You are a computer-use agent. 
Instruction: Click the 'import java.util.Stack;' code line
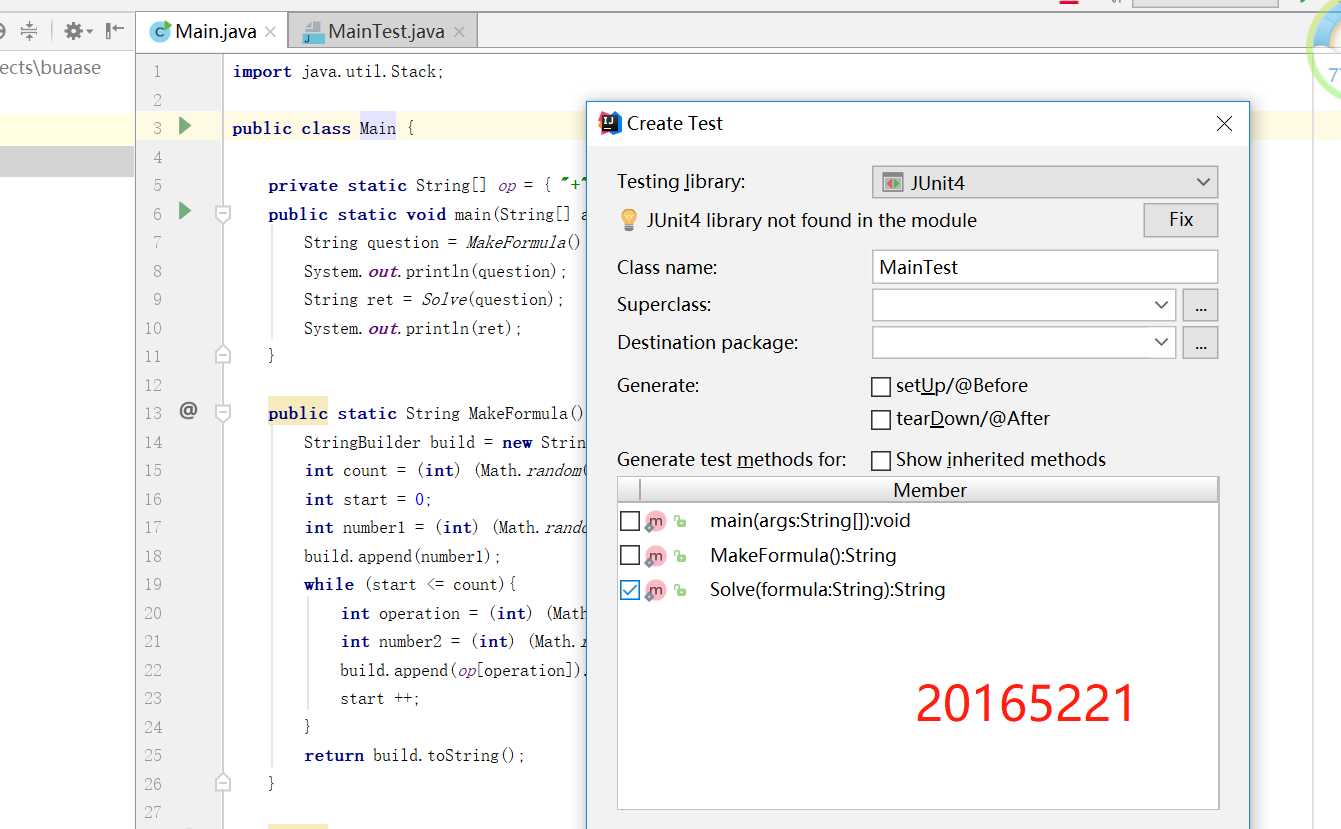tap(338, 71)
